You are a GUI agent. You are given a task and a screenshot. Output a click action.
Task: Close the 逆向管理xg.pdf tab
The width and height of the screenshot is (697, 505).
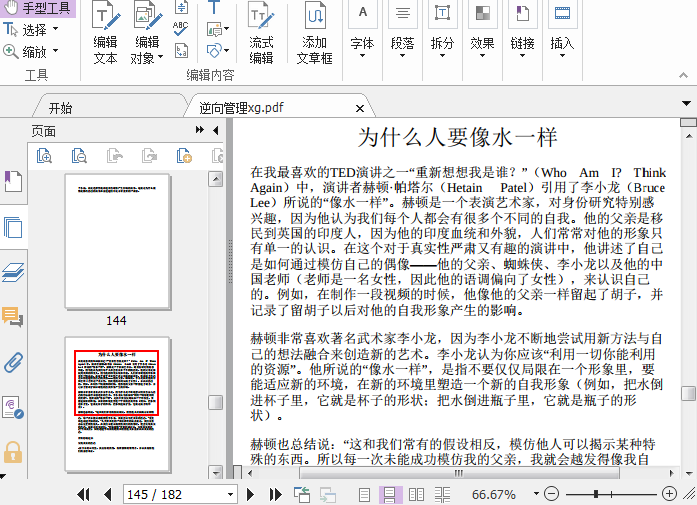click(360, 108)
